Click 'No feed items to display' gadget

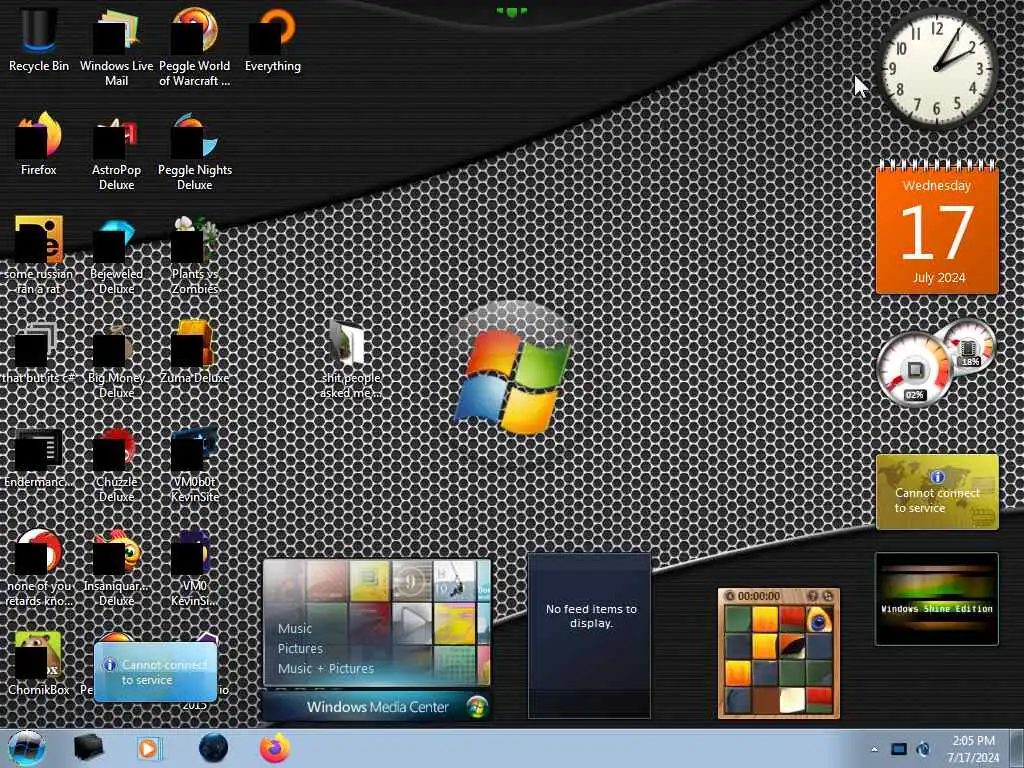click(589, 635)
